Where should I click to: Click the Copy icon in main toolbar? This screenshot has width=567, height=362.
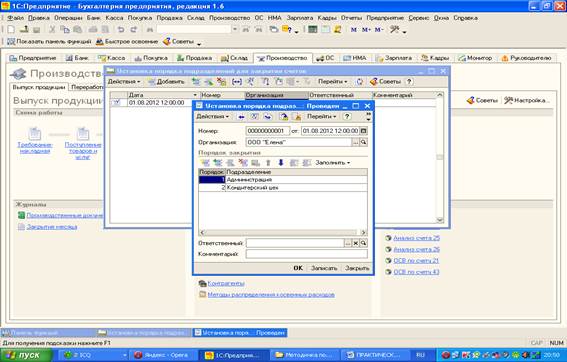tap(65, 30)
